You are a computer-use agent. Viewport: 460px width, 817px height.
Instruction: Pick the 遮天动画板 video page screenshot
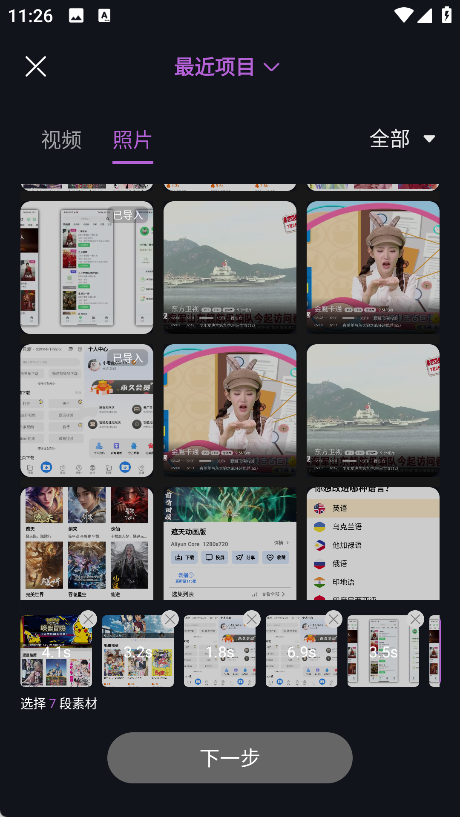click(x=230, y=543)
